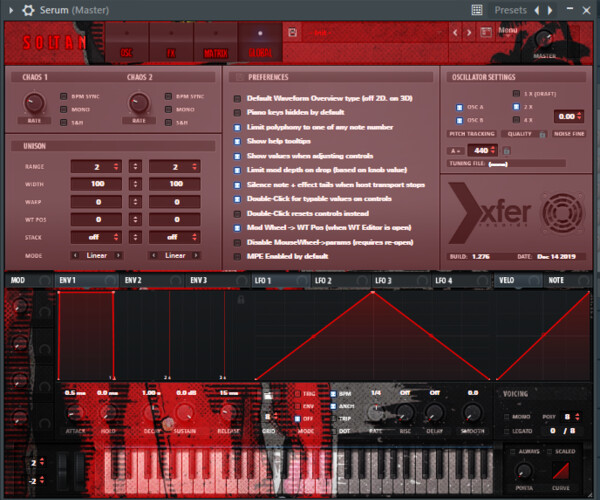The image size is (600, 500).
Task: Click the NOTE modulation source
Action: point(567,280)
